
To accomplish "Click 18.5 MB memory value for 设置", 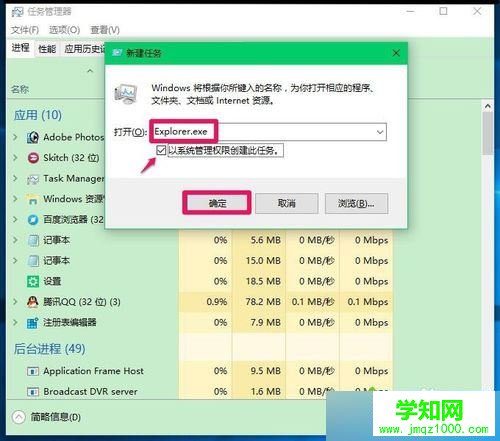I will (263, 281).
